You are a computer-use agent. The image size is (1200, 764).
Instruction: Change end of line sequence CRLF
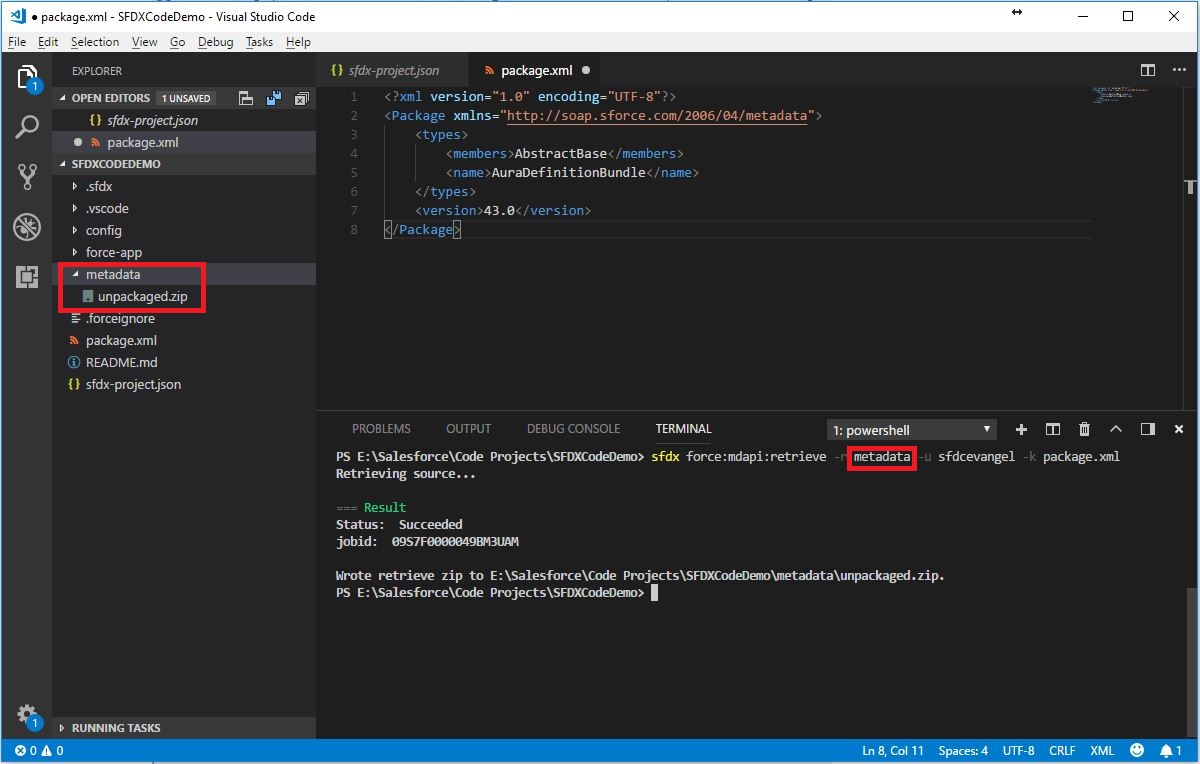pos(1062,751)
